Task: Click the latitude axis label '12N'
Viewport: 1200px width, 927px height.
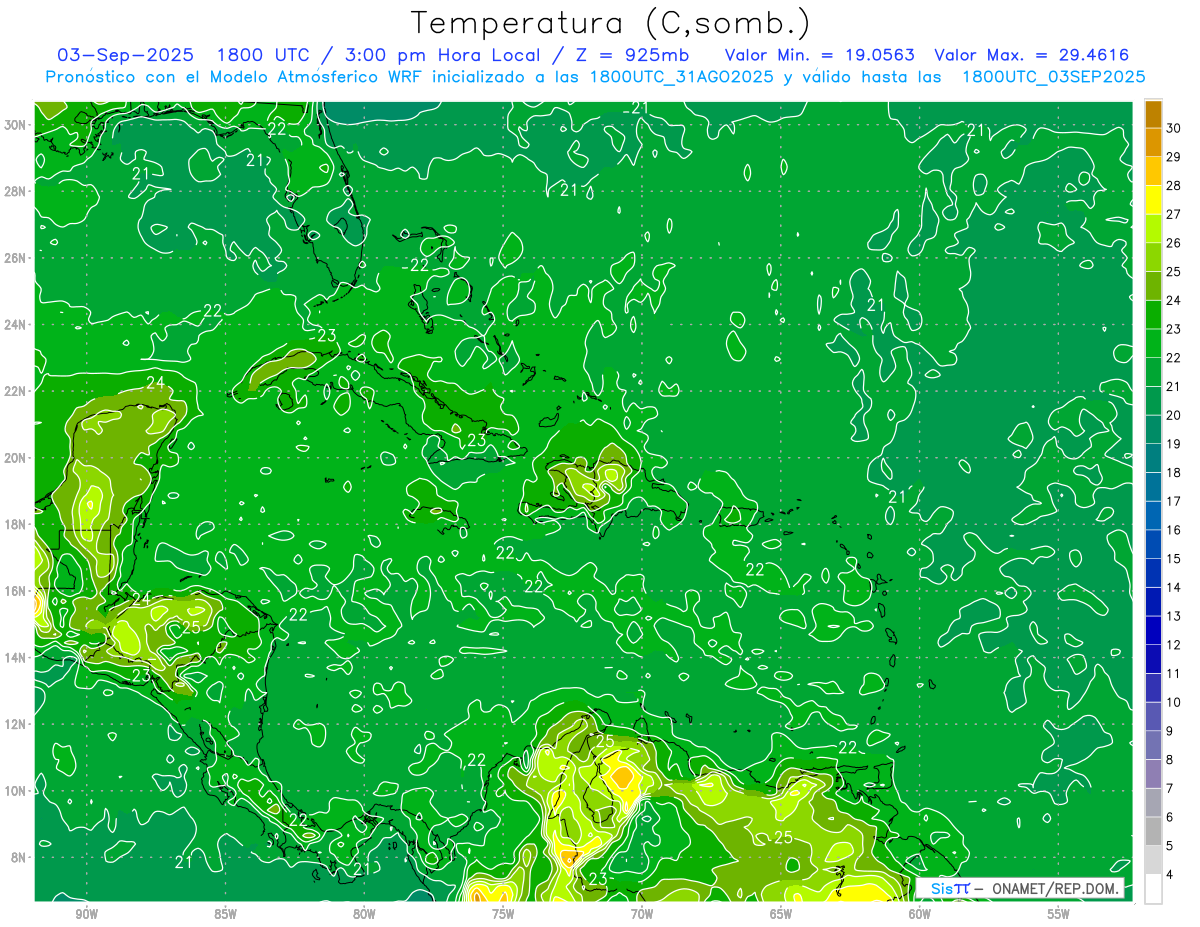Action: pos(16,724)
